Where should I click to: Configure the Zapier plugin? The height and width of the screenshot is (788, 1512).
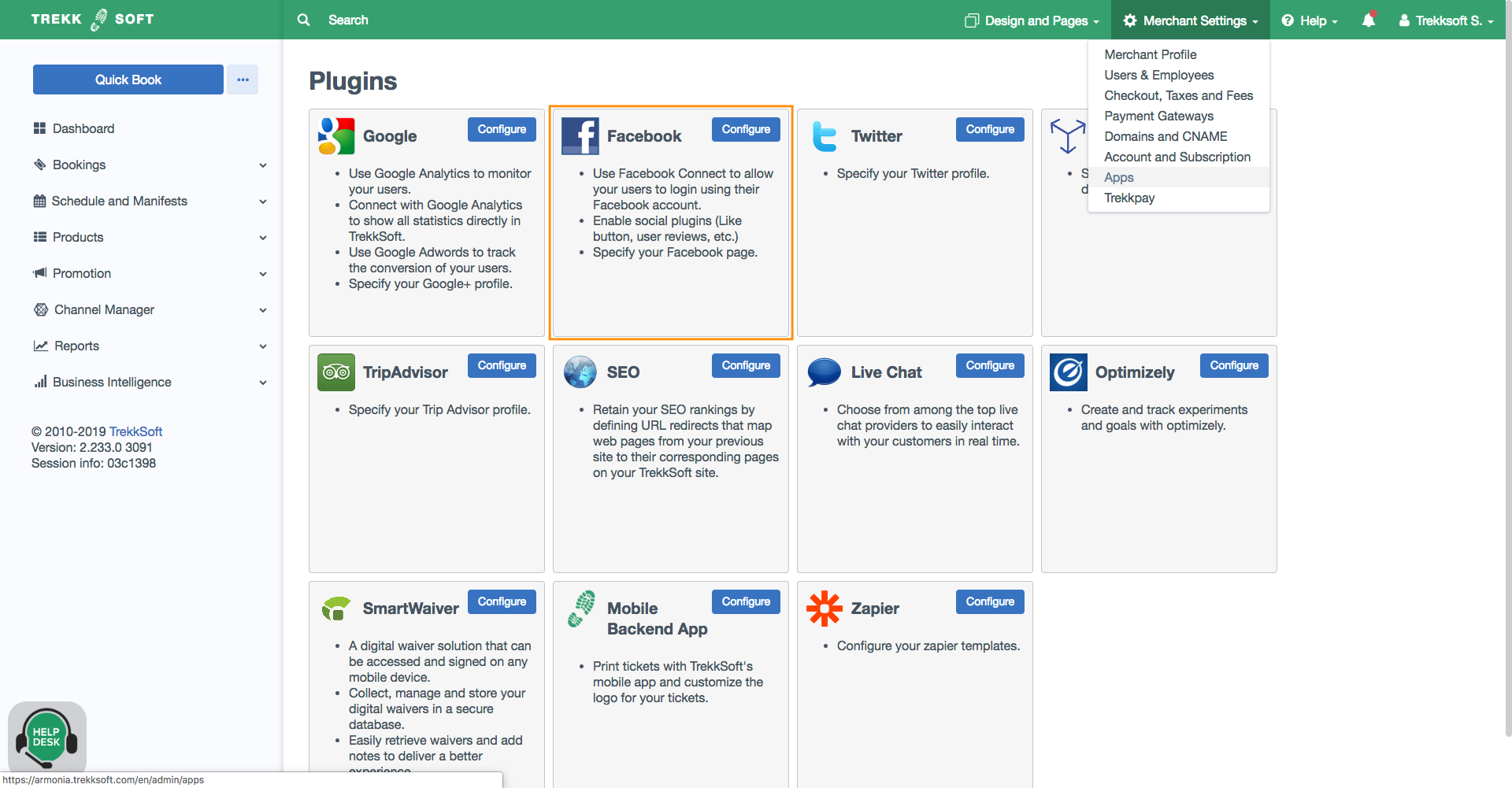coord(990,601)
